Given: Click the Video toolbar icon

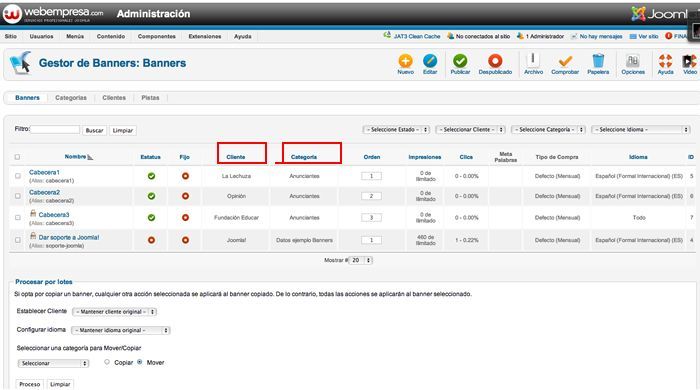Looking at the screenshot, I should 689,61.
